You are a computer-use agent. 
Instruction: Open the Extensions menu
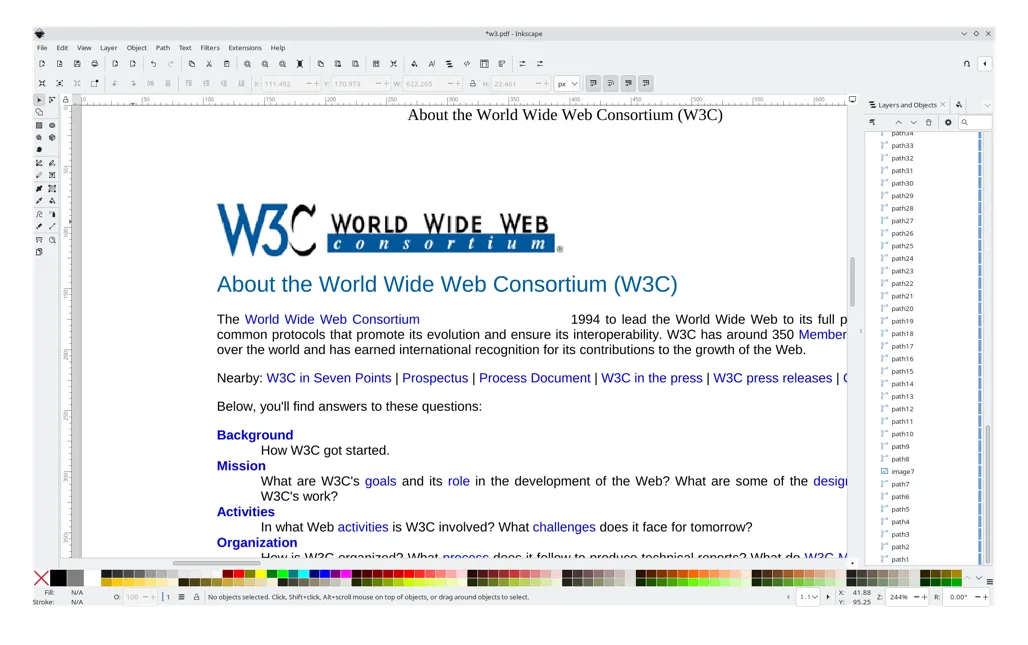[244, 48]
